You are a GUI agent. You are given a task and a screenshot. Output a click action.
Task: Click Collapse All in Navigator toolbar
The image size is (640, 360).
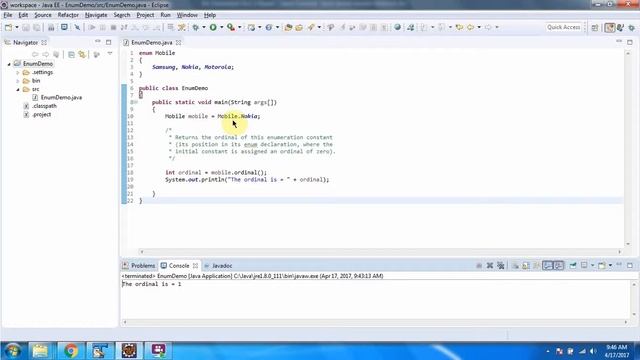(71, 54)
